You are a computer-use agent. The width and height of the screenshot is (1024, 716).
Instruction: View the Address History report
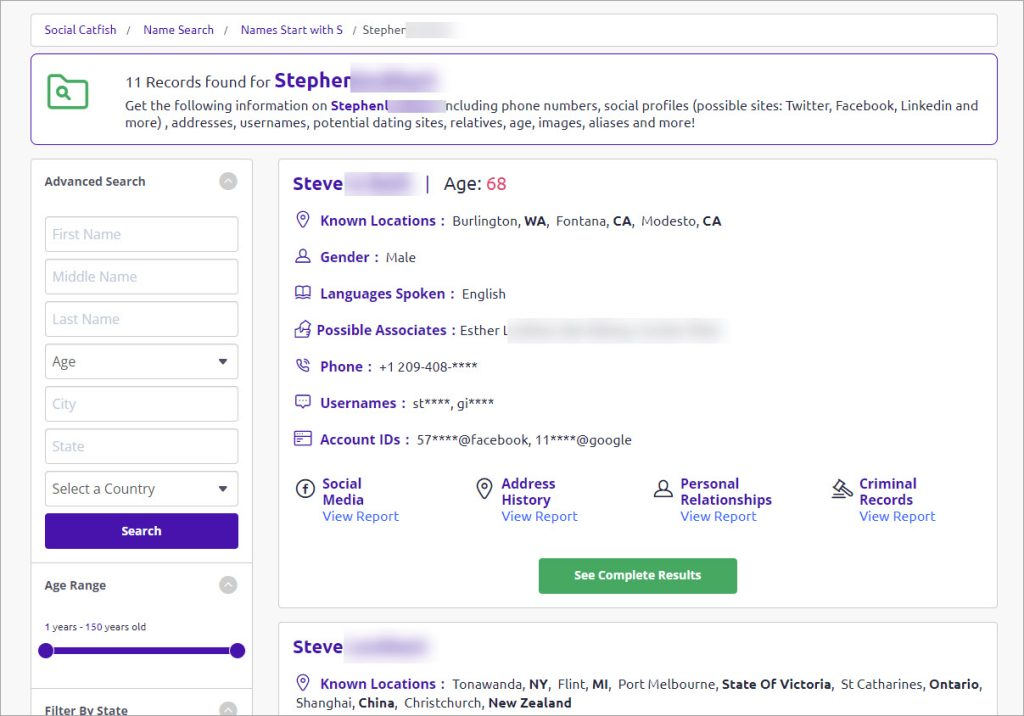[539, 516]
